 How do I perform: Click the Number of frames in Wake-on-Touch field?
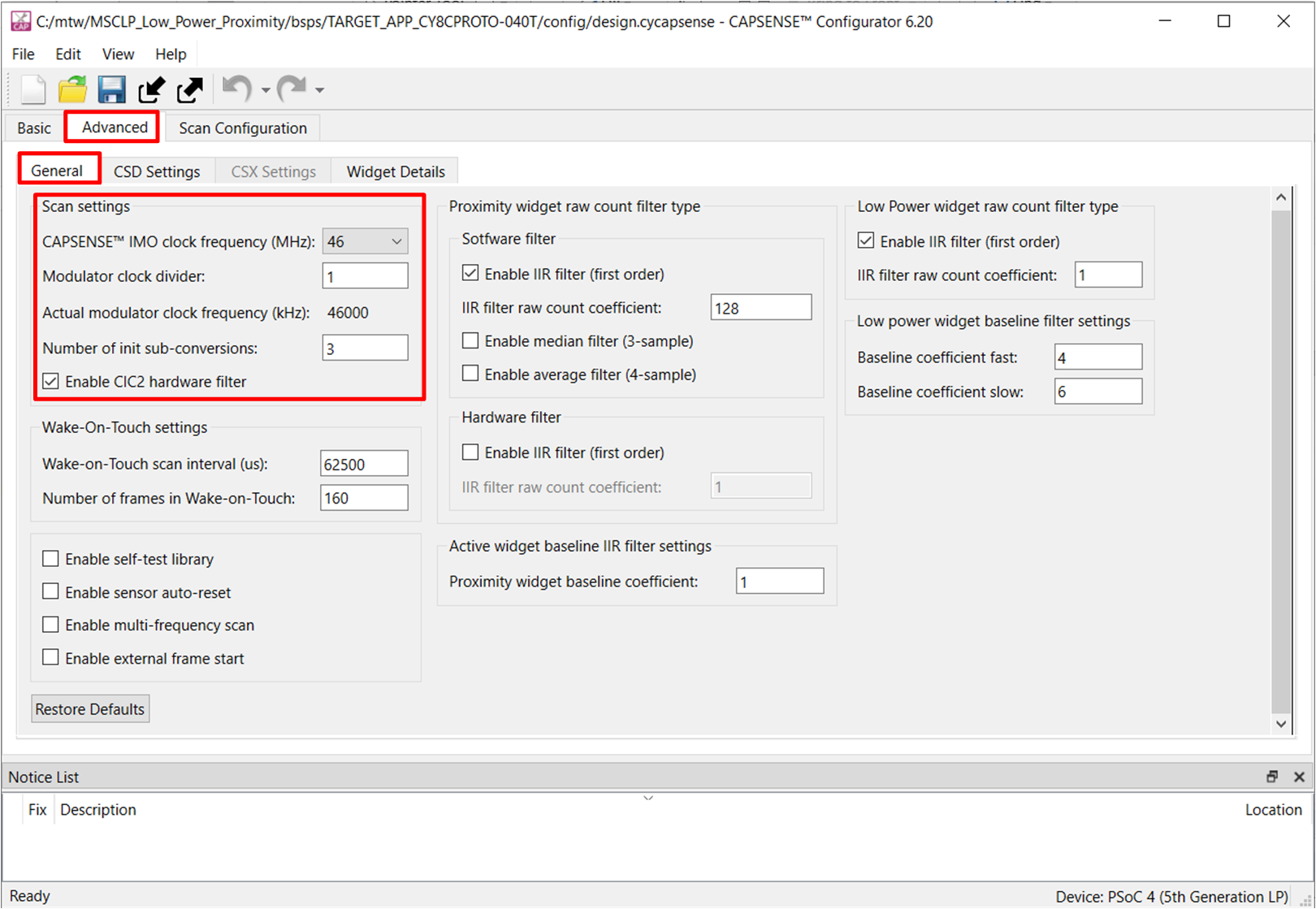(x=364, y=498)
